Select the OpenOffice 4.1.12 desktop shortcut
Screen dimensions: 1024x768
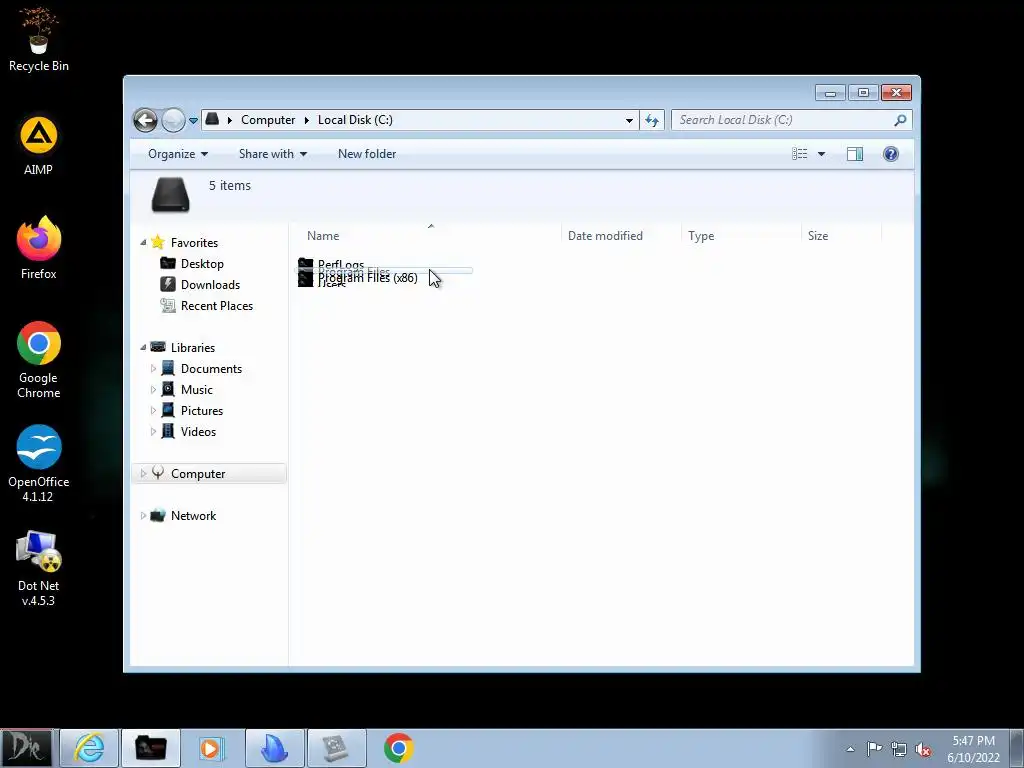click(x=39, y=464)
